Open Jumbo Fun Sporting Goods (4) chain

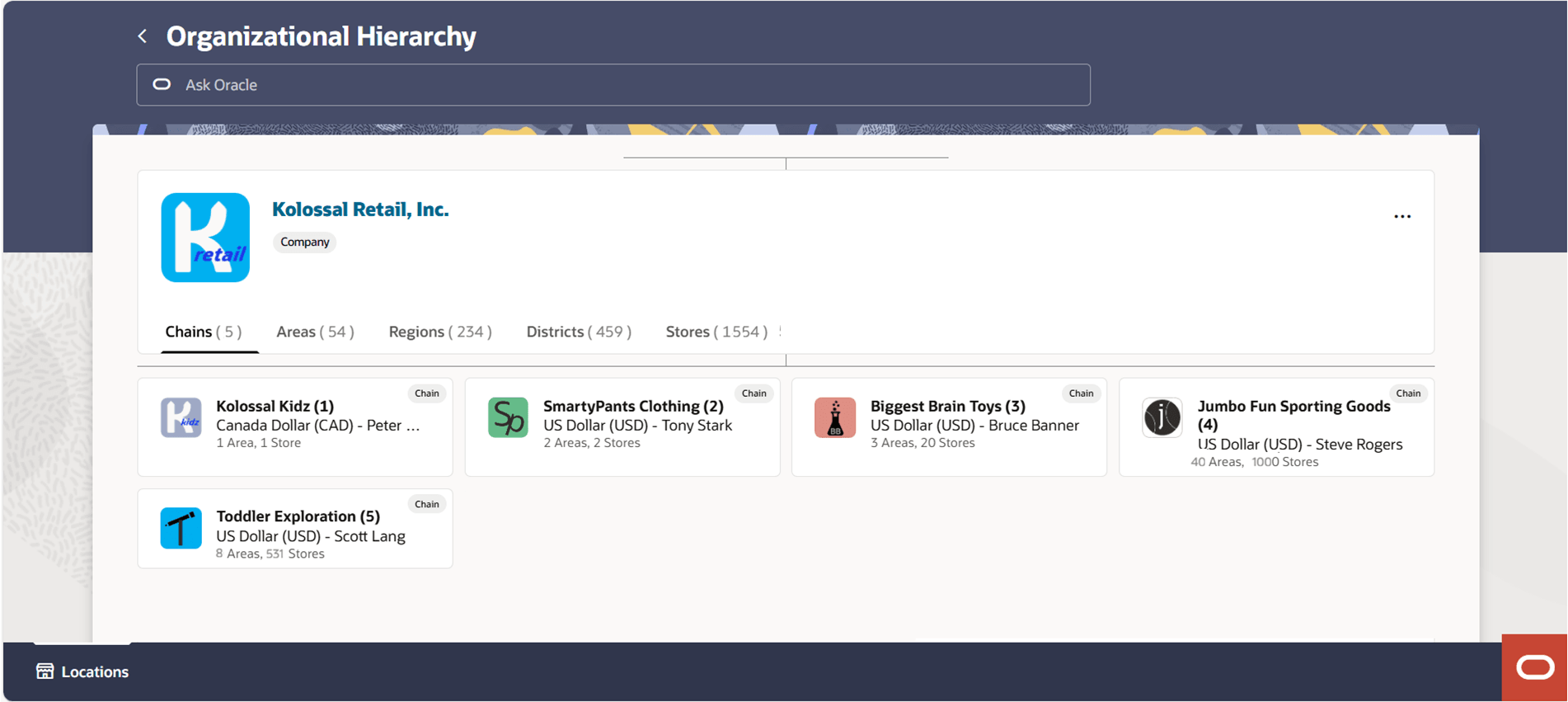[x=1293, y=415]
